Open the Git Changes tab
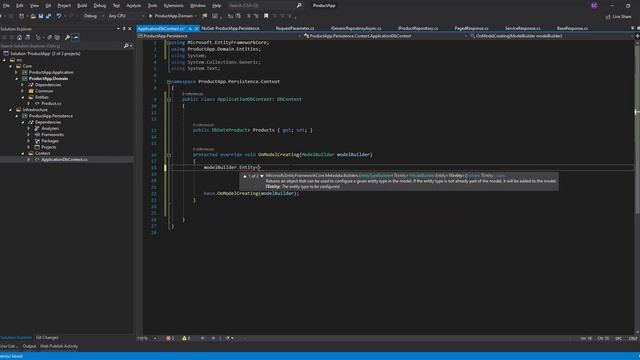The width and height of the screenshot is (640, 360). [x=47, y=338]
